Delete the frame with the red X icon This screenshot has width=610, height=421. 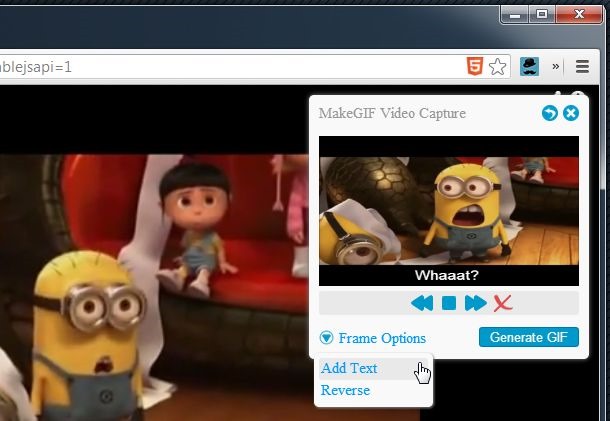click(503, 303)
